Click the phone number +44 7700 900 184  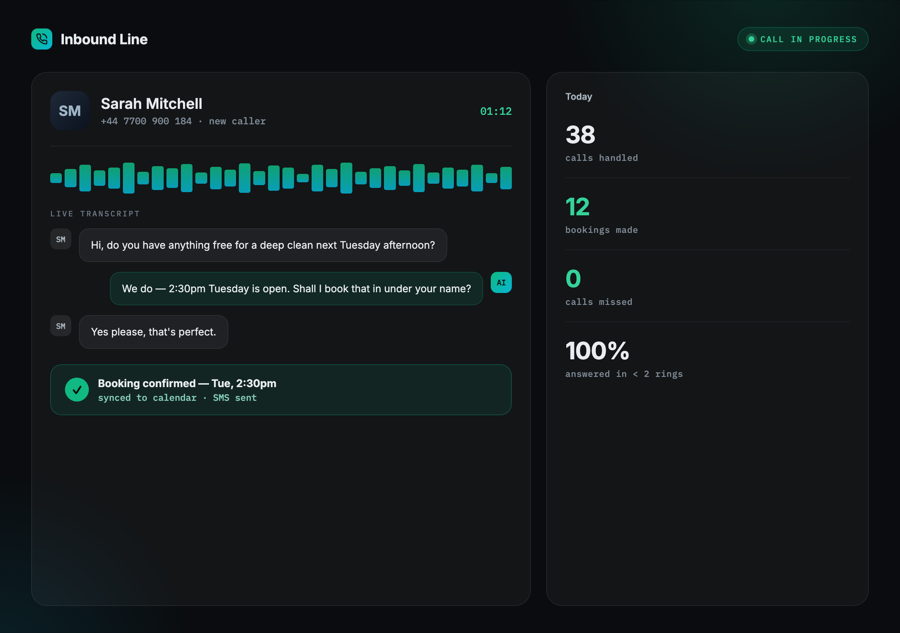pos(146,121)
